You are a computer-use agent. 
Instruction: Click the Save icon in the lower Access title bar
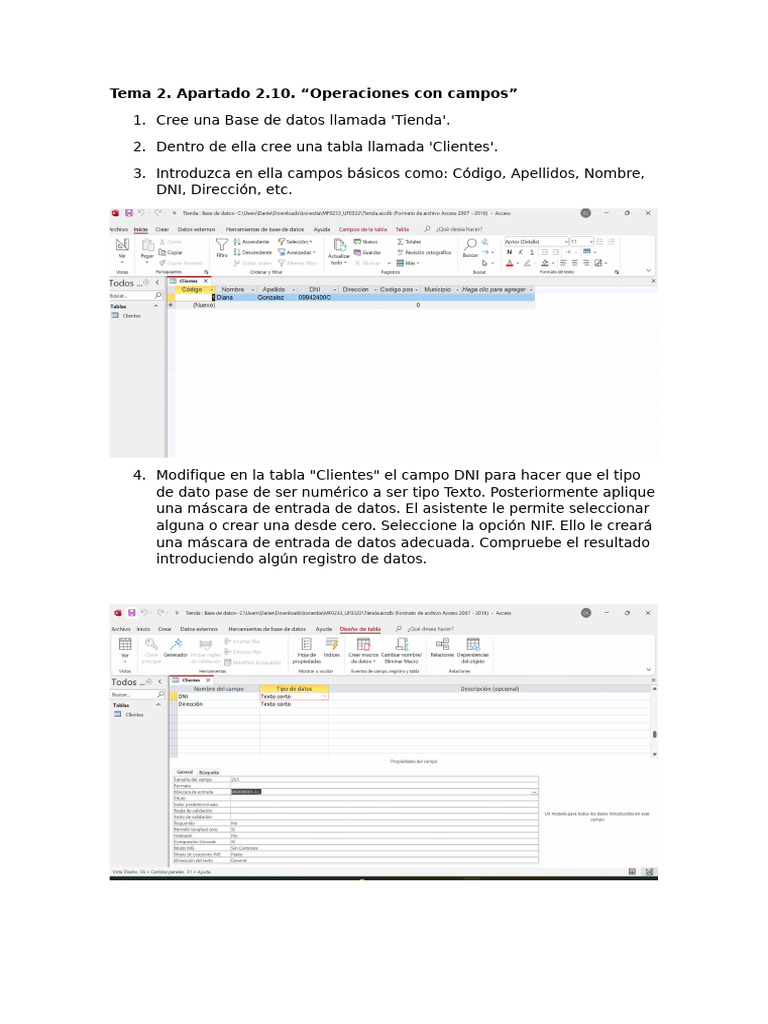(x=131, y=613)
